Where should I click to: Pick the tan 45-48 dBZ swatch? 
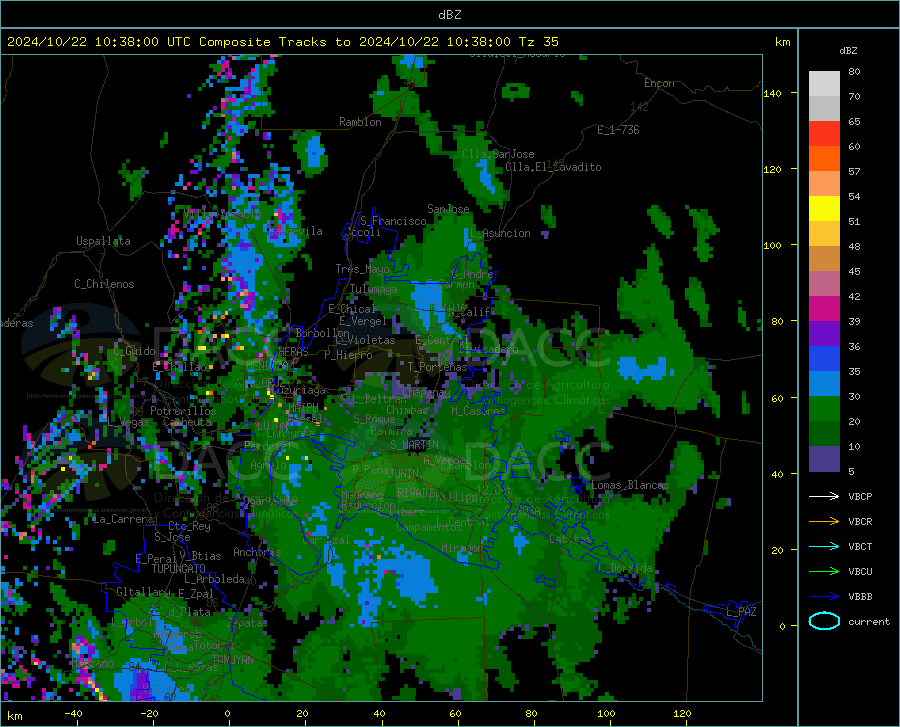[x=824, y=259]
